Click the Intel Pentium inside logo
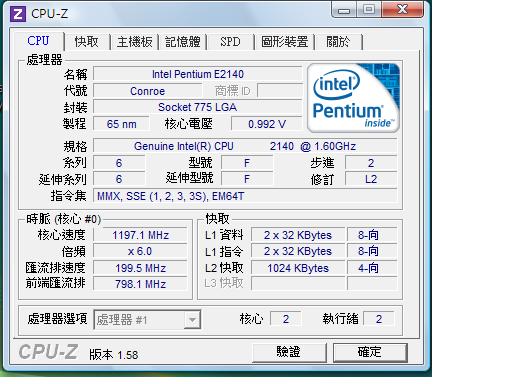The image size is (512, 384). pos(353,98)
